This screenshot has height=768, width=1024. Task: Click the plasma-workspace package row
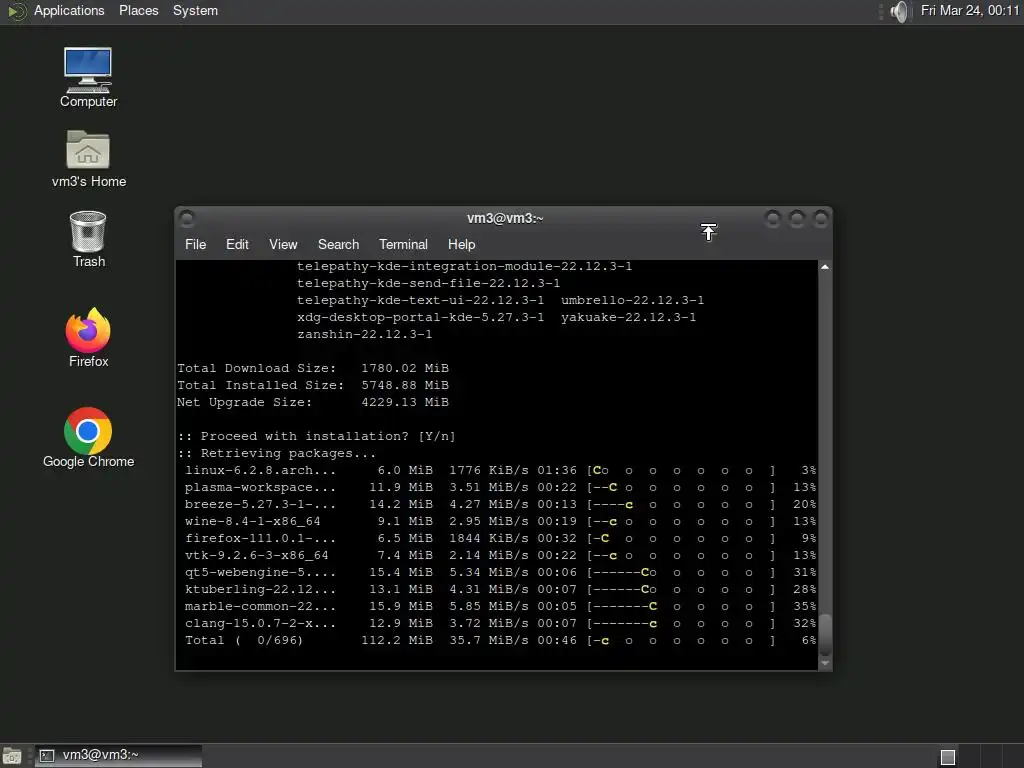500,487
